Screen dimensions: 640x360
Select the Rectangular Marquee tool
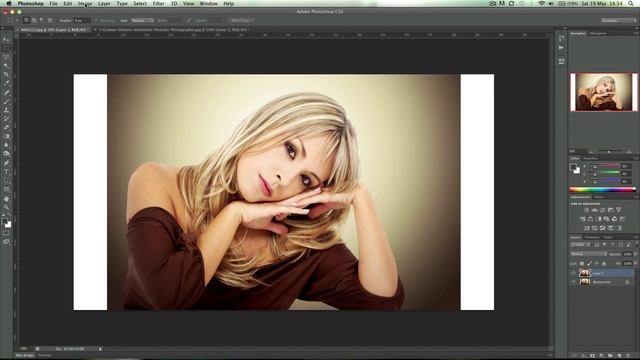coord(6,49)
